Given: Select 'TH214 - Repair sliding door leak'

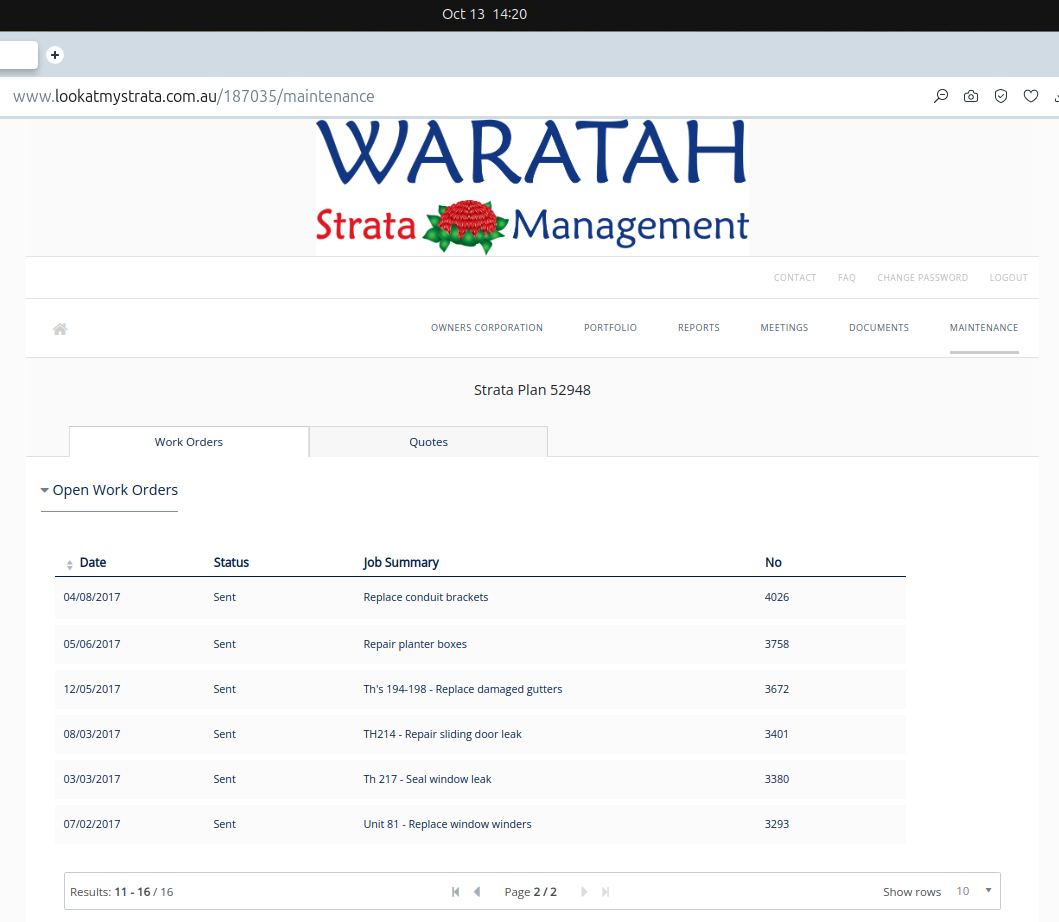Looking at the screenshot, I should [442, 734].
